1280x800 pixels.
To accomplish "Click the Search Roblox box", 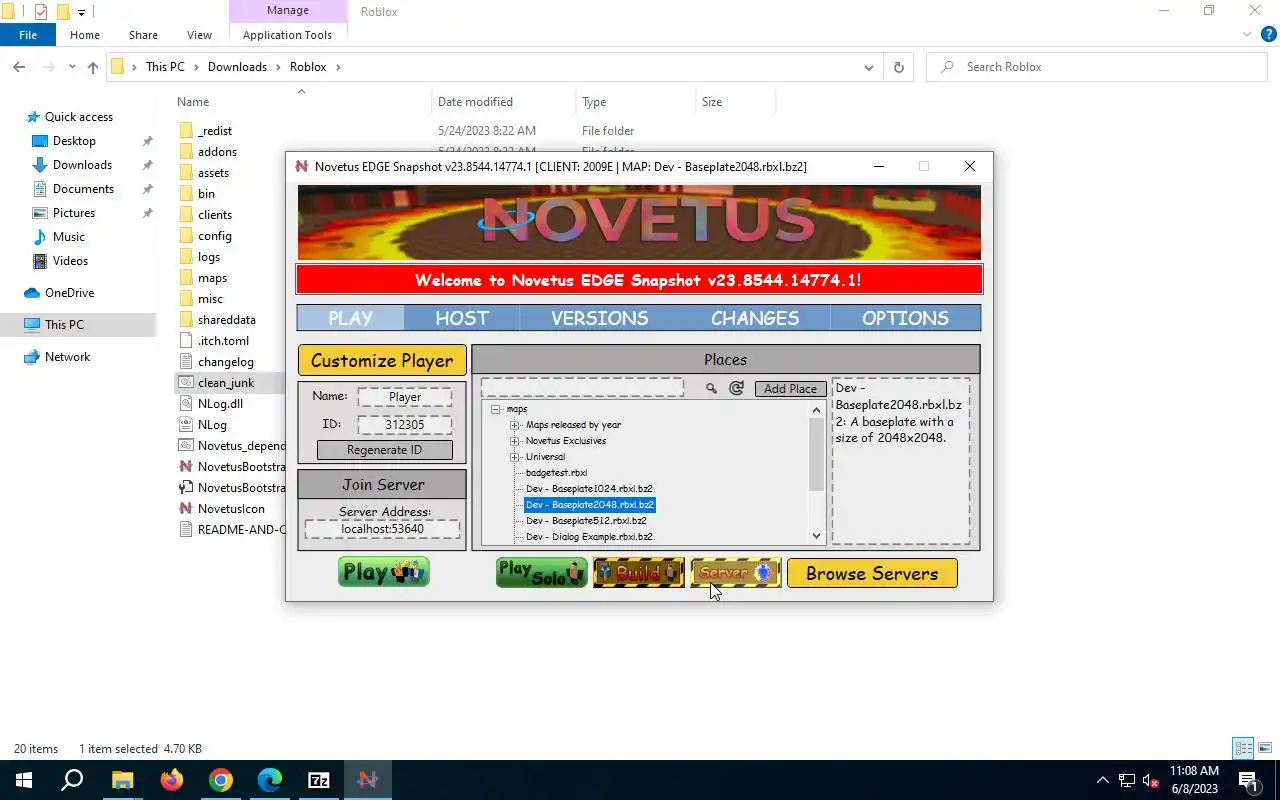I will [1097, 67].
